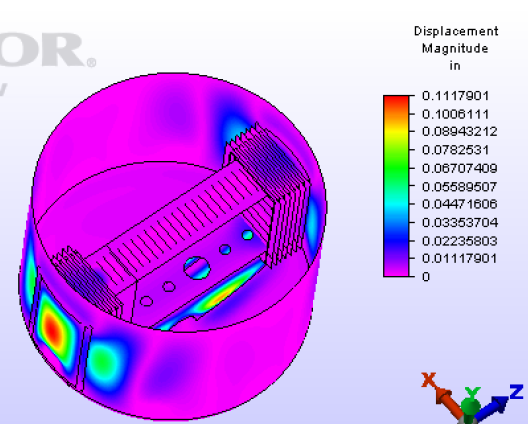Image resolution: width=528 pixels, height=424 pixels.
Task: Click the red X axis label
Action: tap(429, 380)
